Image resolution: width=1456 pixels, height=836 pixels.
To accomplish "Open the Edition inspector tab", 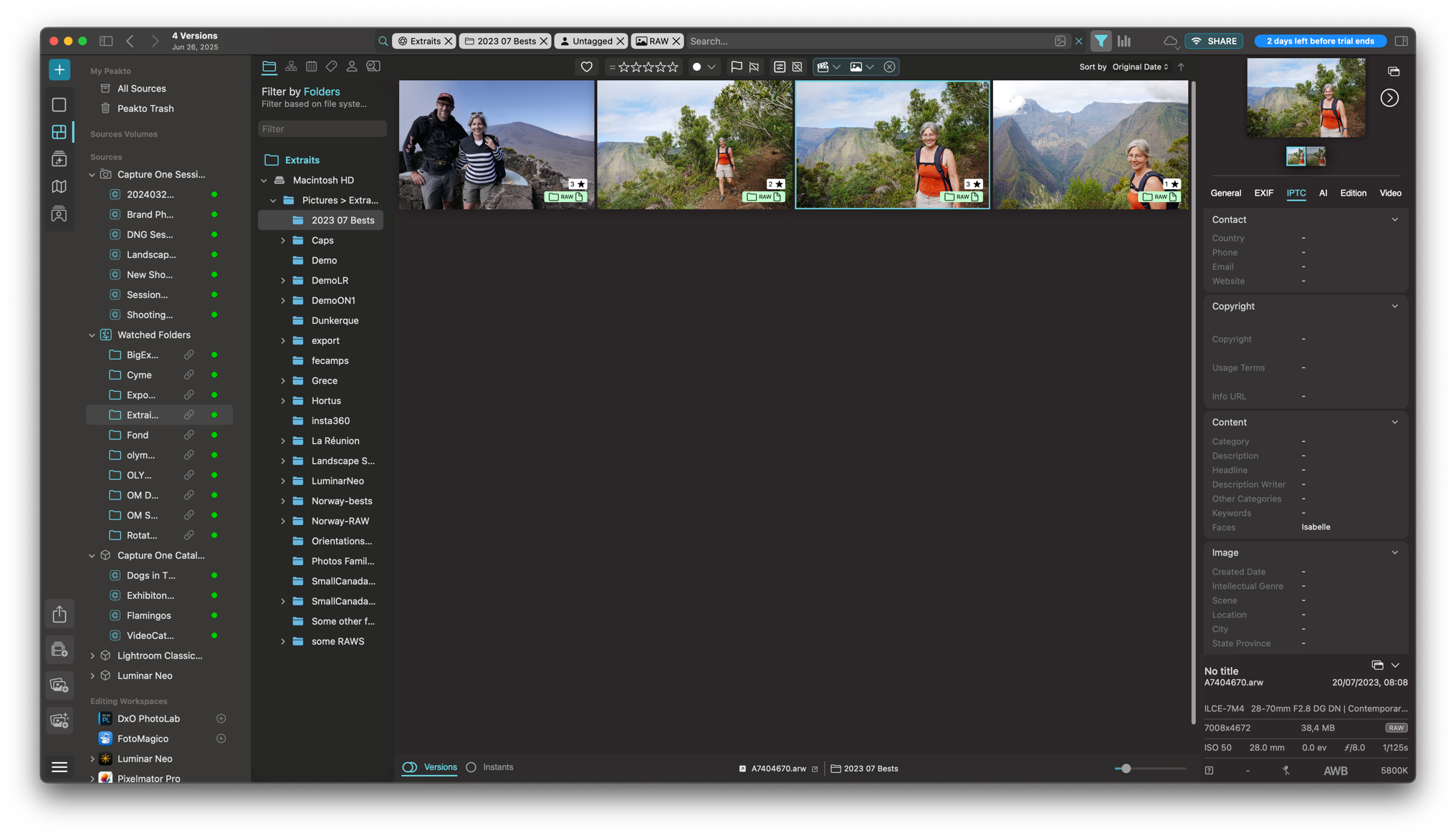I will pos(1353,193).
